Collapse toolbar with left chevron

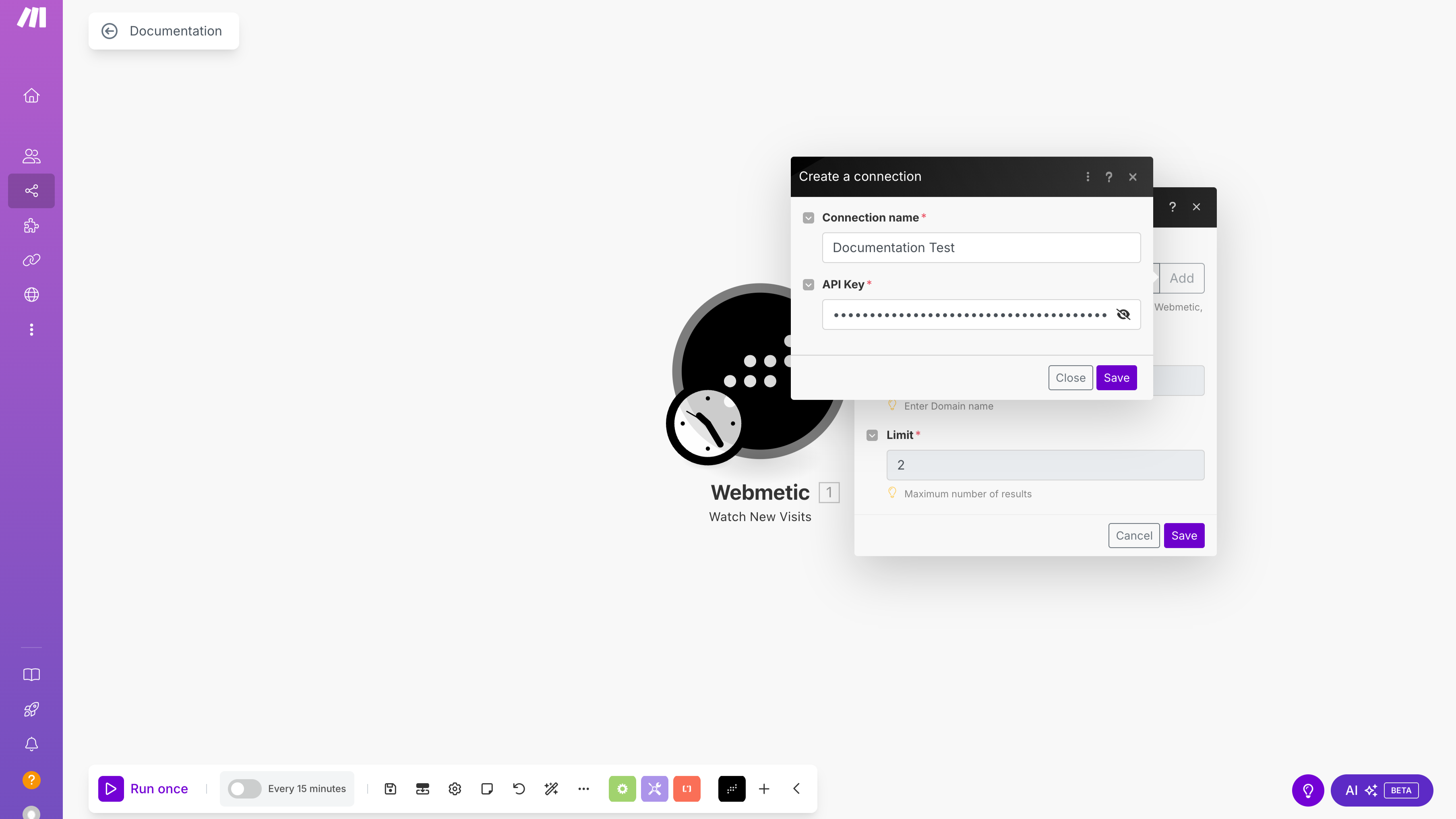tap(796, 788)
